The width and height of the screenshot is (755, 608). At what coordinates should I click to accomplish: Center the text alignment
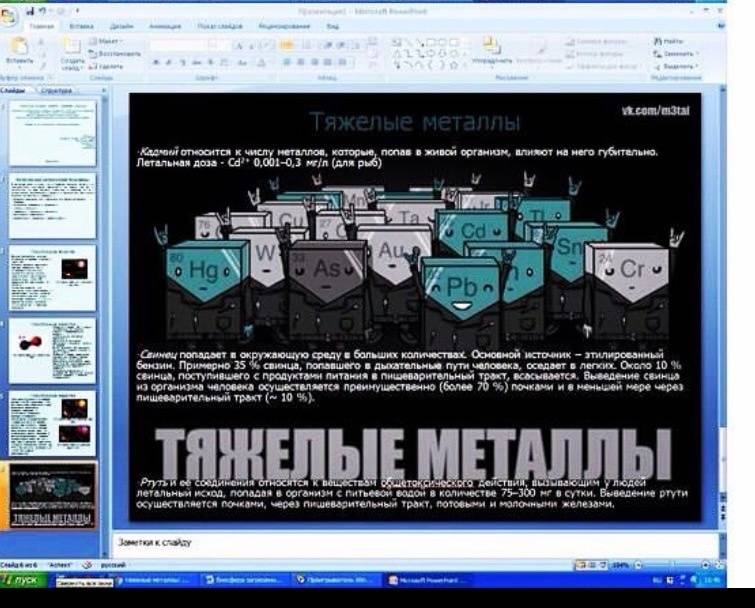tap(300, 63)
